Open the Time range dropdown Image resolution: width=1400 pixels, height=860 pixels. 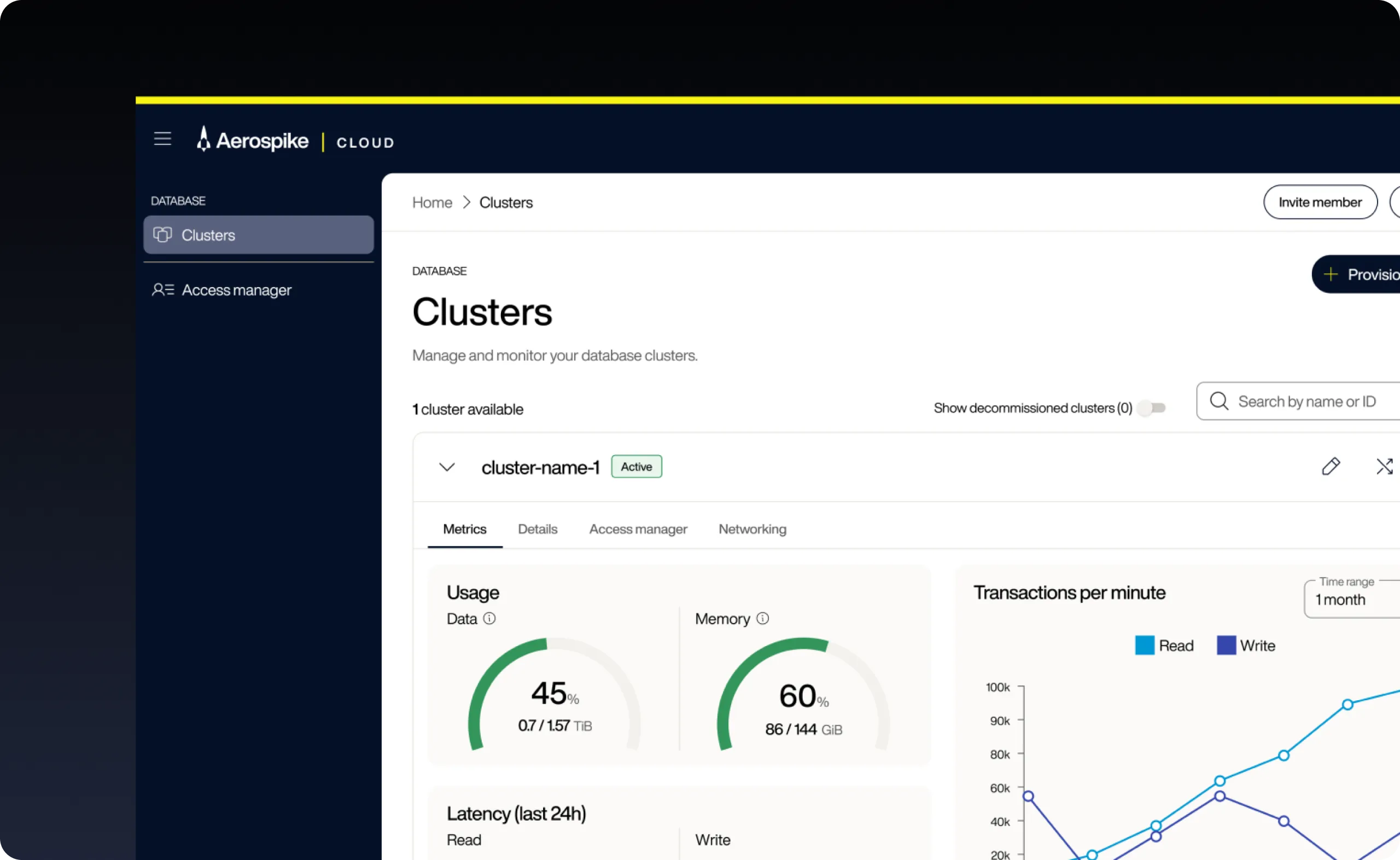(x=1352, y=599)
